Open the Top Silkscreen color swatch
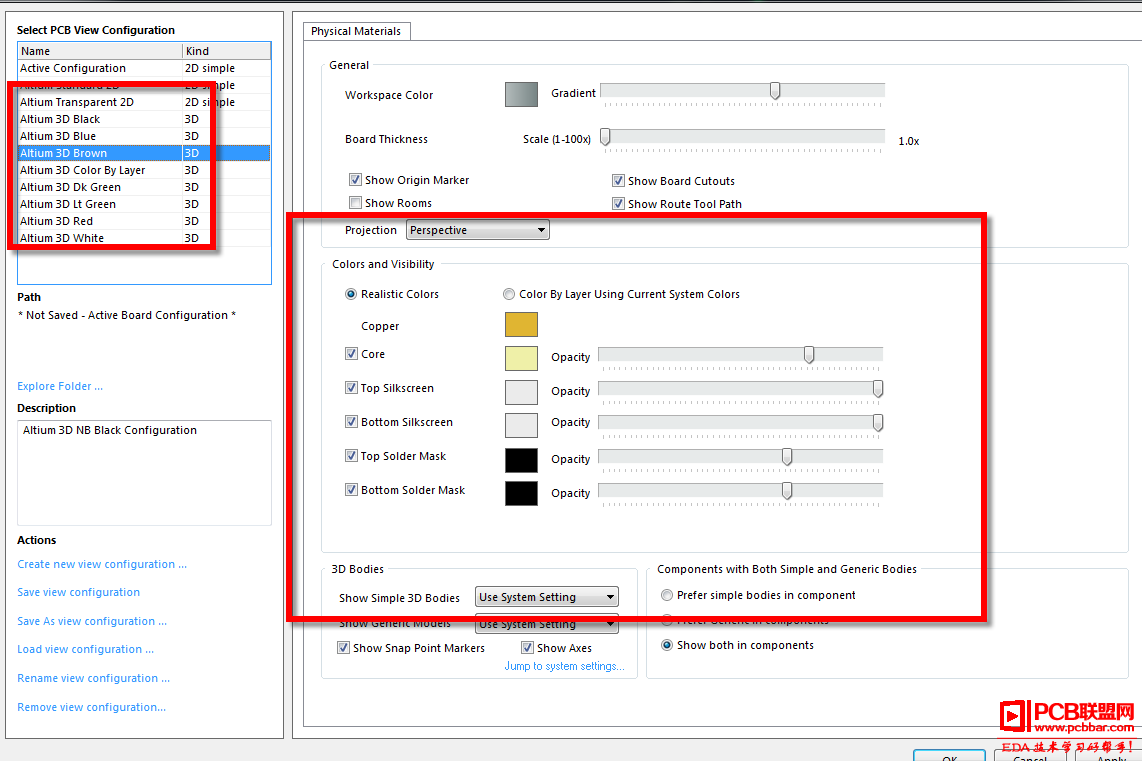This screenshot has height=761, width=1142. [x=521, y=393]
